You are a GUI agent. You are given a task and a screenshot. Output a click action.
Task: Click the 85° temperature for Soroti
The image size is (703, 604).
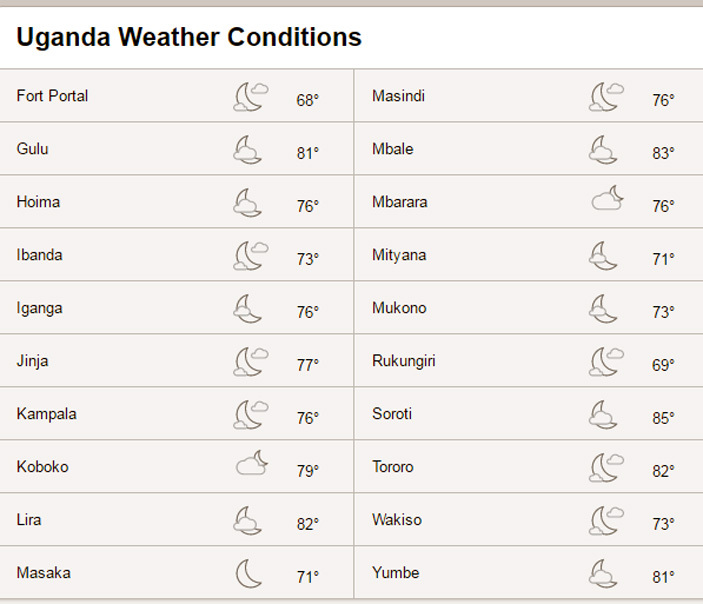point(663,418)
